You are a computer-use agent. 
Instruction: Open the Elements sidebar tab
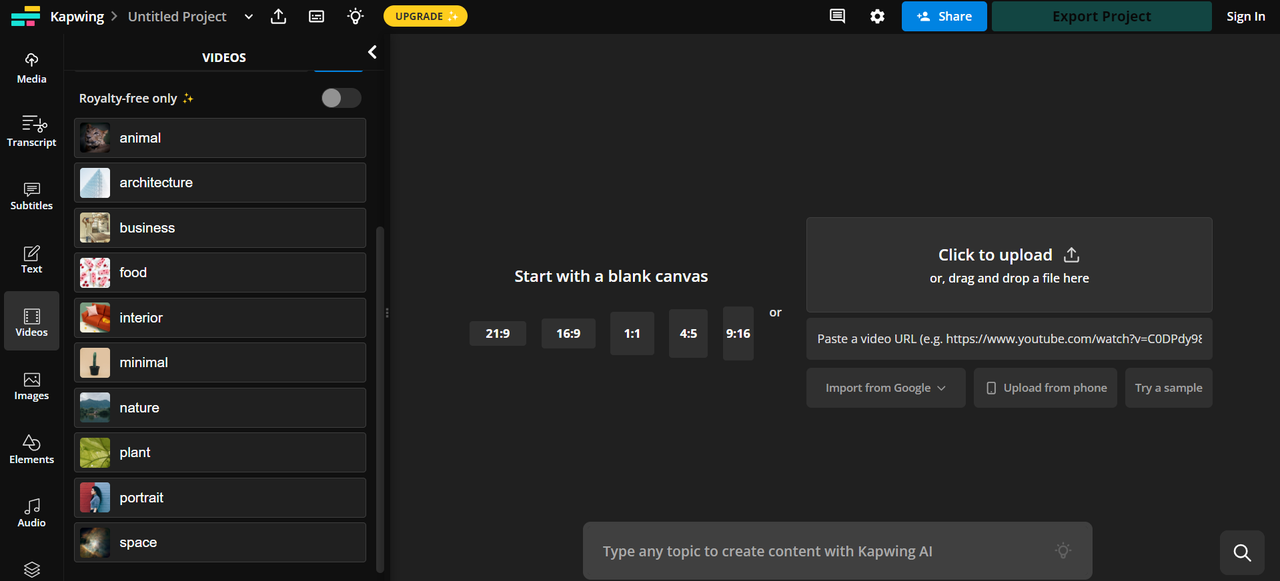pos(32,448)
